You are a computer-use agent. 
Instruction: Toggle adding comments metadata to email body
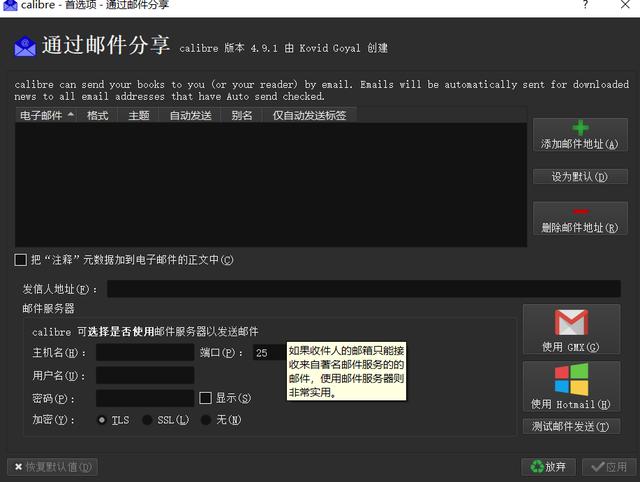pyautogui.click(x=20, y=260)
